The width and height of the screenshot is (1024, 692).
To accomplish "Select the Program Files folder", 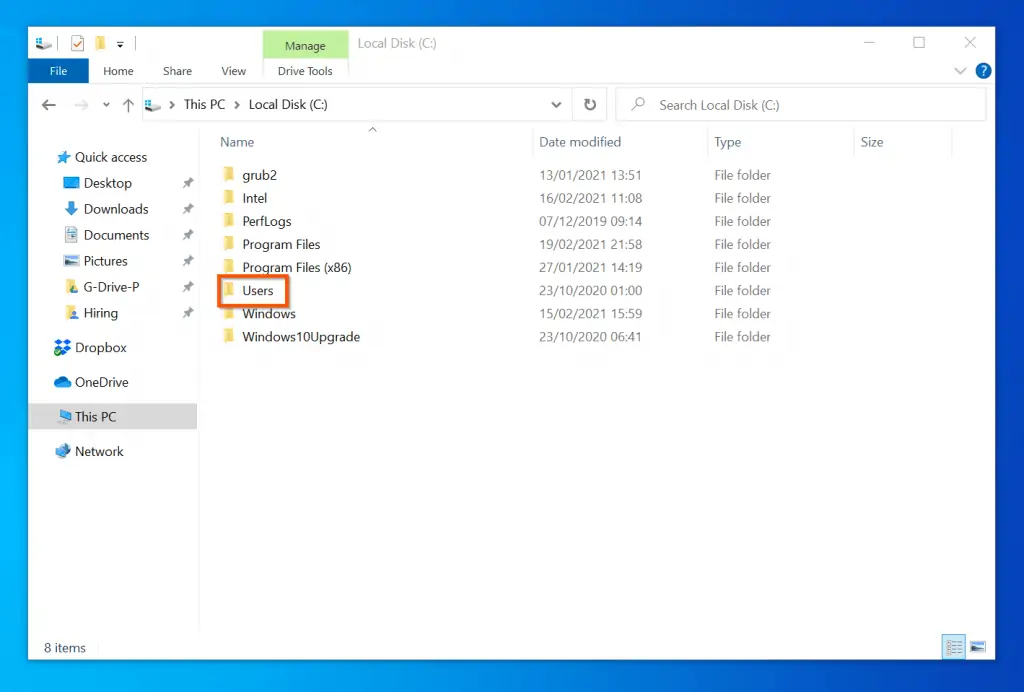I will [x=281, y=244].
